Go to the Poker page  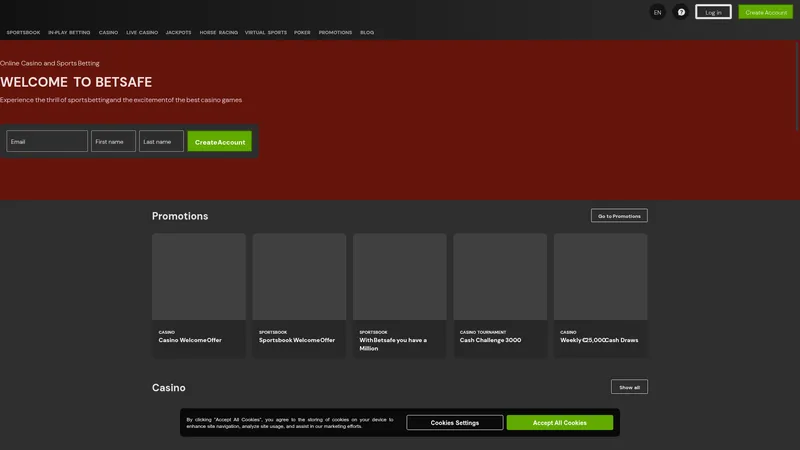[302, 32]
